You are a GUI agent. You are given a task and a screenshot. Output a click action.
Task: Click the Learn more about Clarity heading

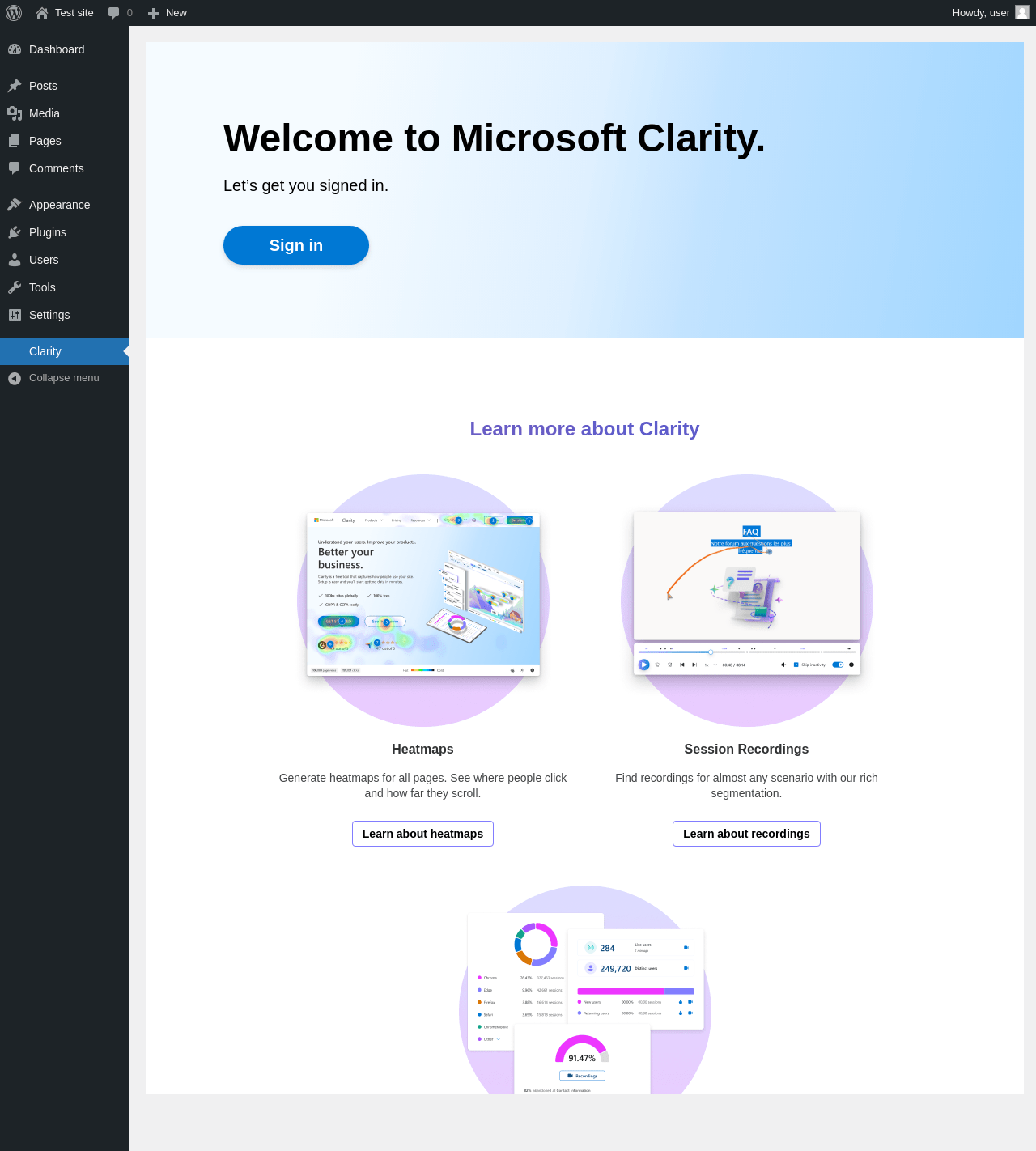coord(584,429)
